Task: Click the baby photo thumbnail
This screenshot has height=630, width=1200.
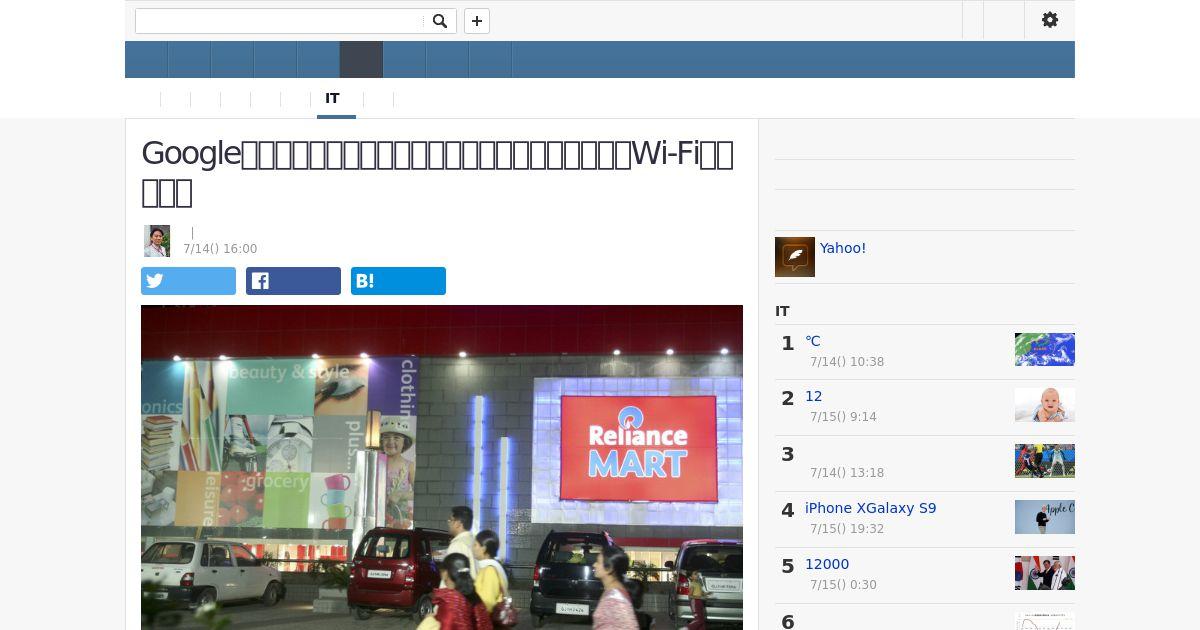Action: tap(1045, 405)
